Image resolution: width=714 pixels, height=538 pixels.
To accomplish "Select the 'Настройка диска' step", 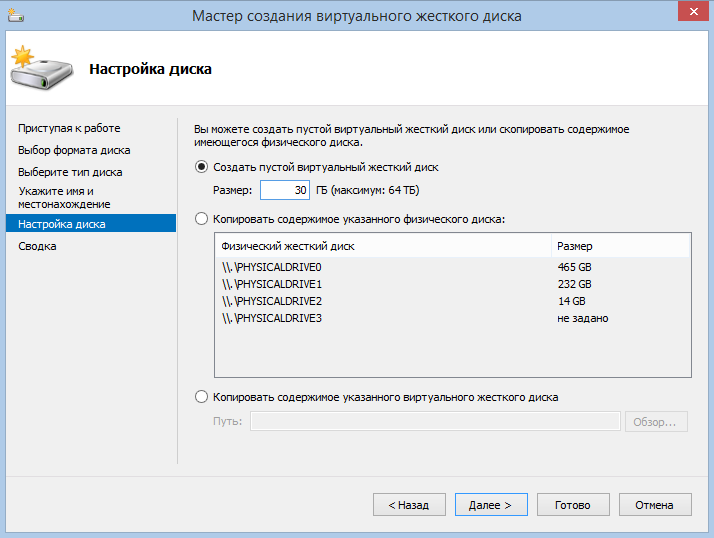I will tap(62, 224).
